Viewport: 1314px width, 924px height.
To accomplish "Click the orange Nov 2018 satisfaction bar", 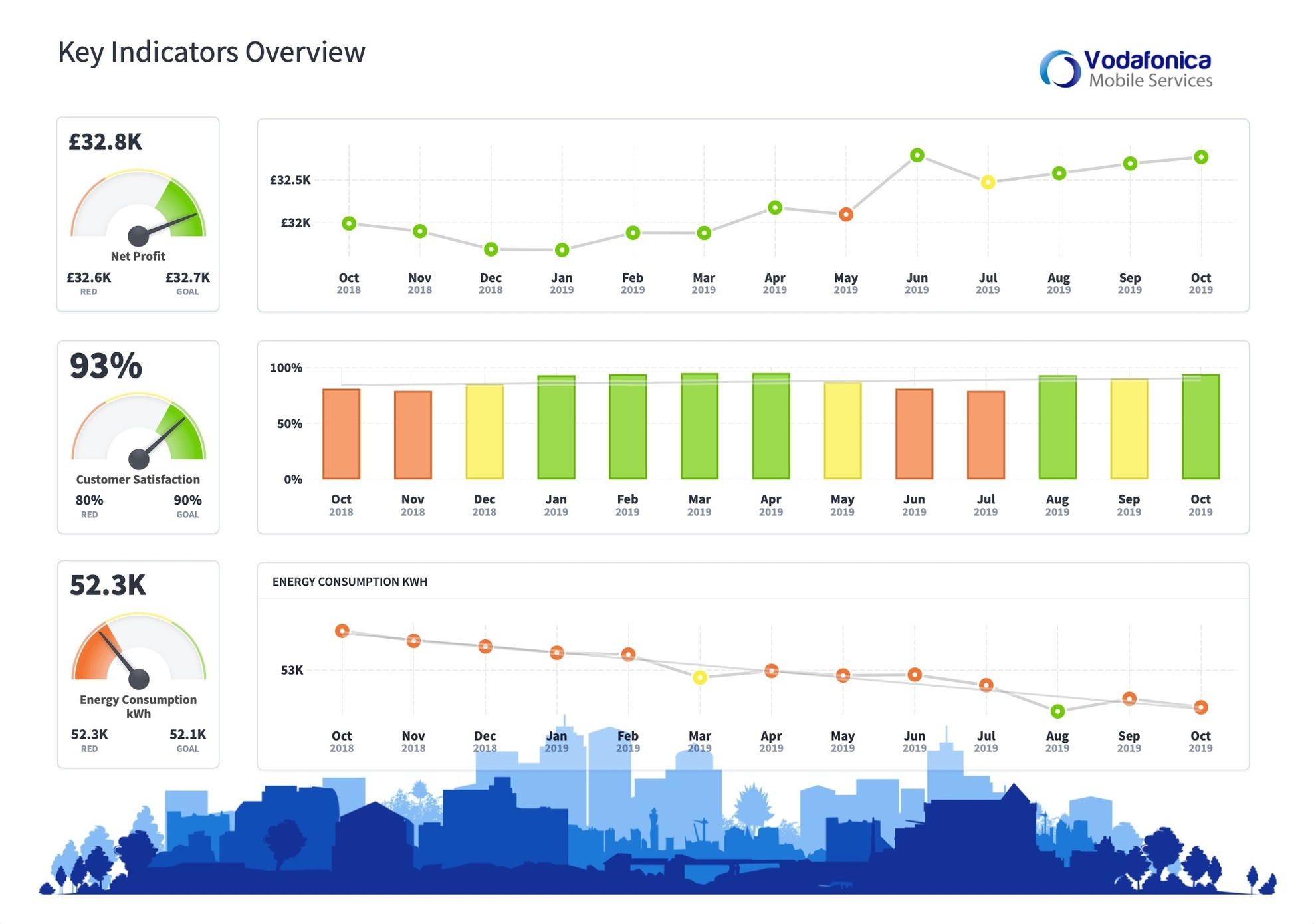I will coord(413,435).
